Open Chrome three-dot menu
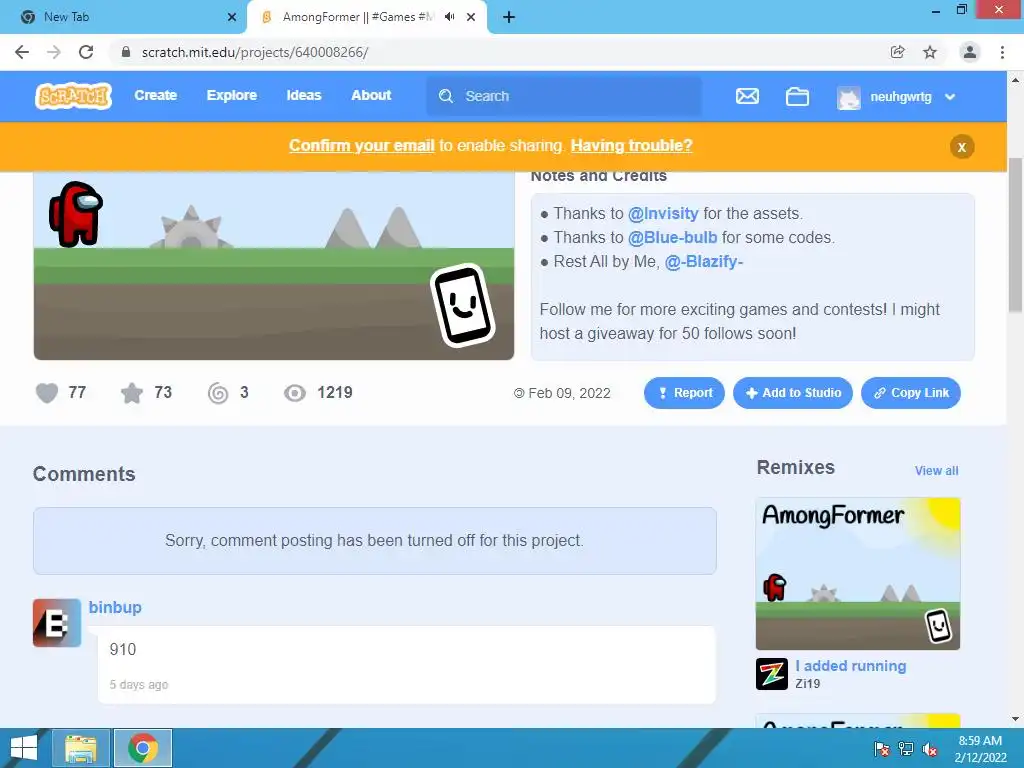The height and width of the screenshot is (768, 1024). (x=1002, y=52)
